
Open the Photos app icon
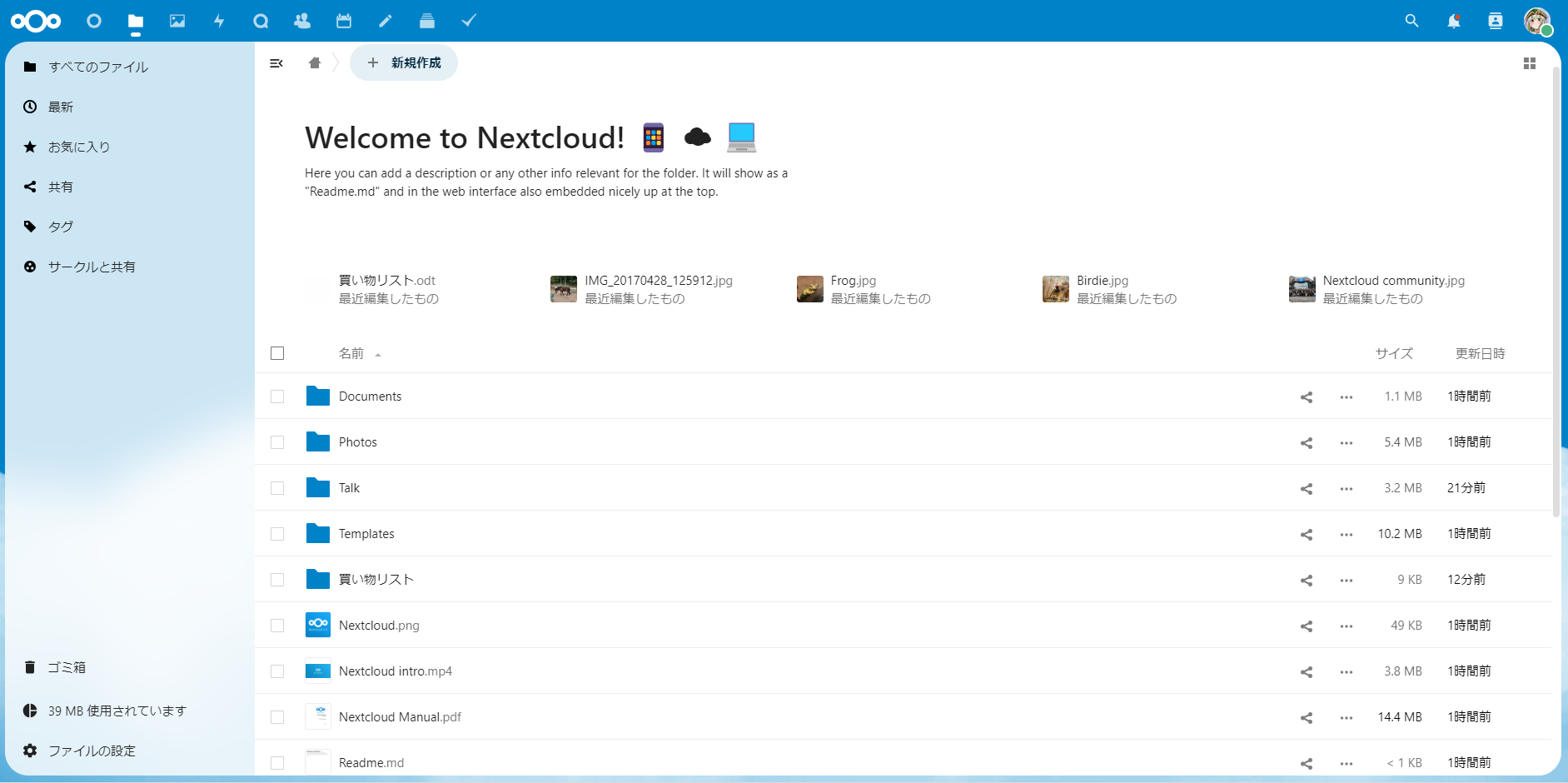(177, 21)
